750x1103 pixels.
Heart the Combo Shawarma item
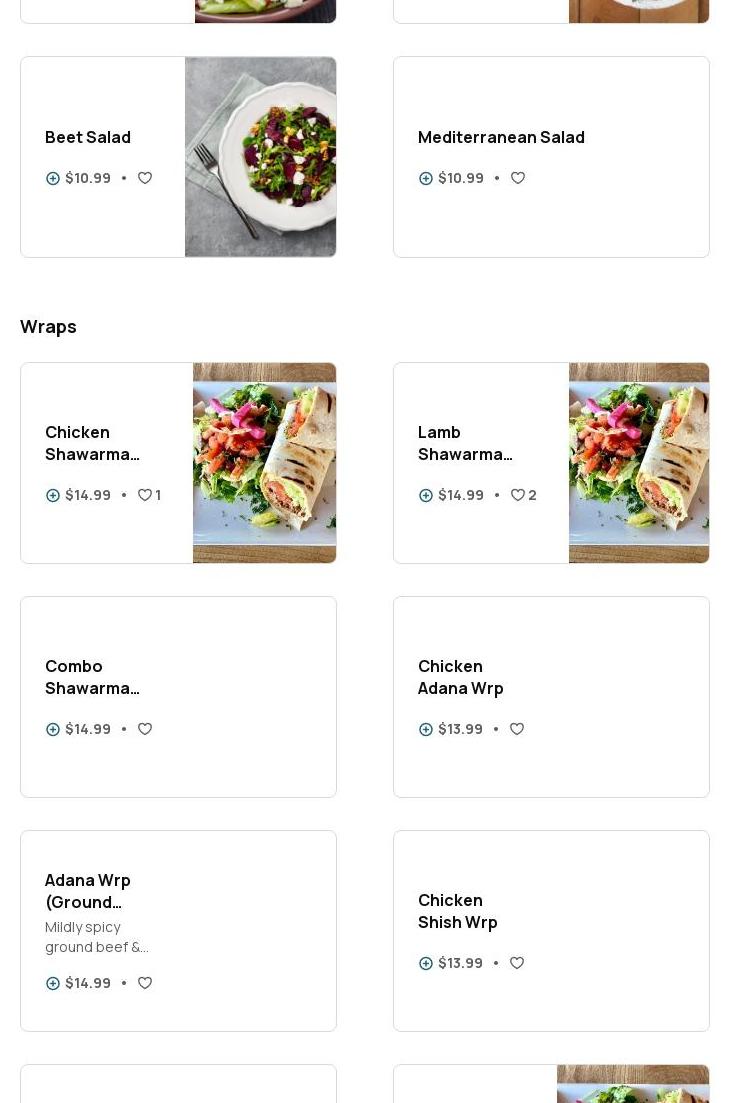pos(145,729)
